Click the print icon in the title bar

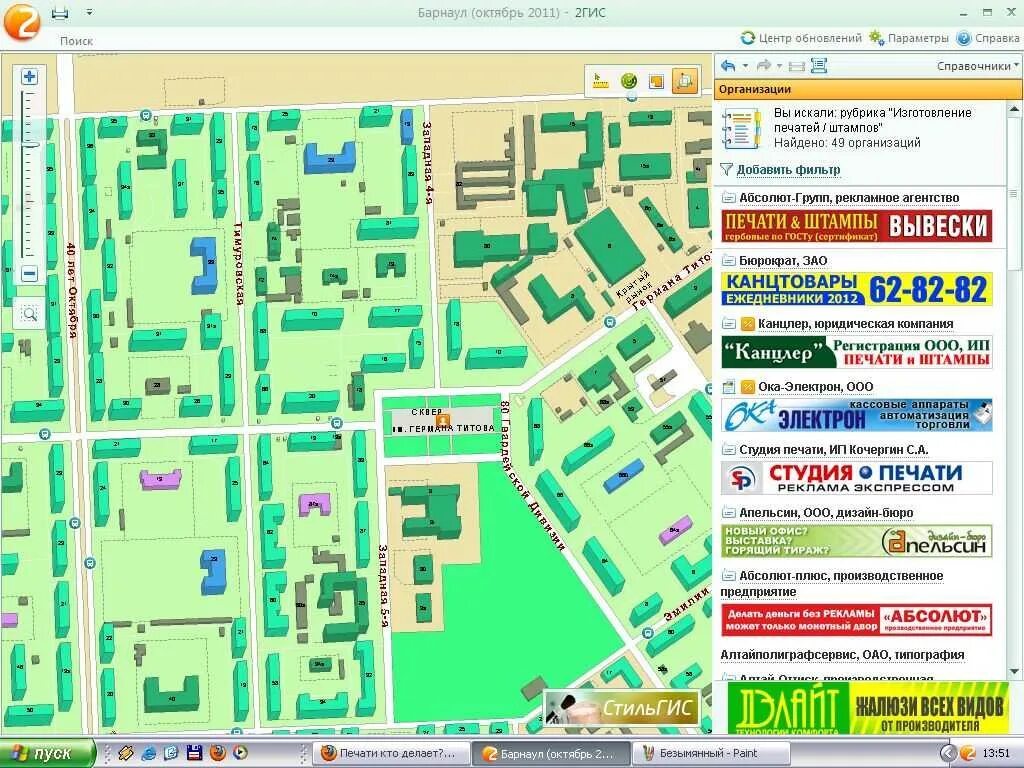click(60, 12)
